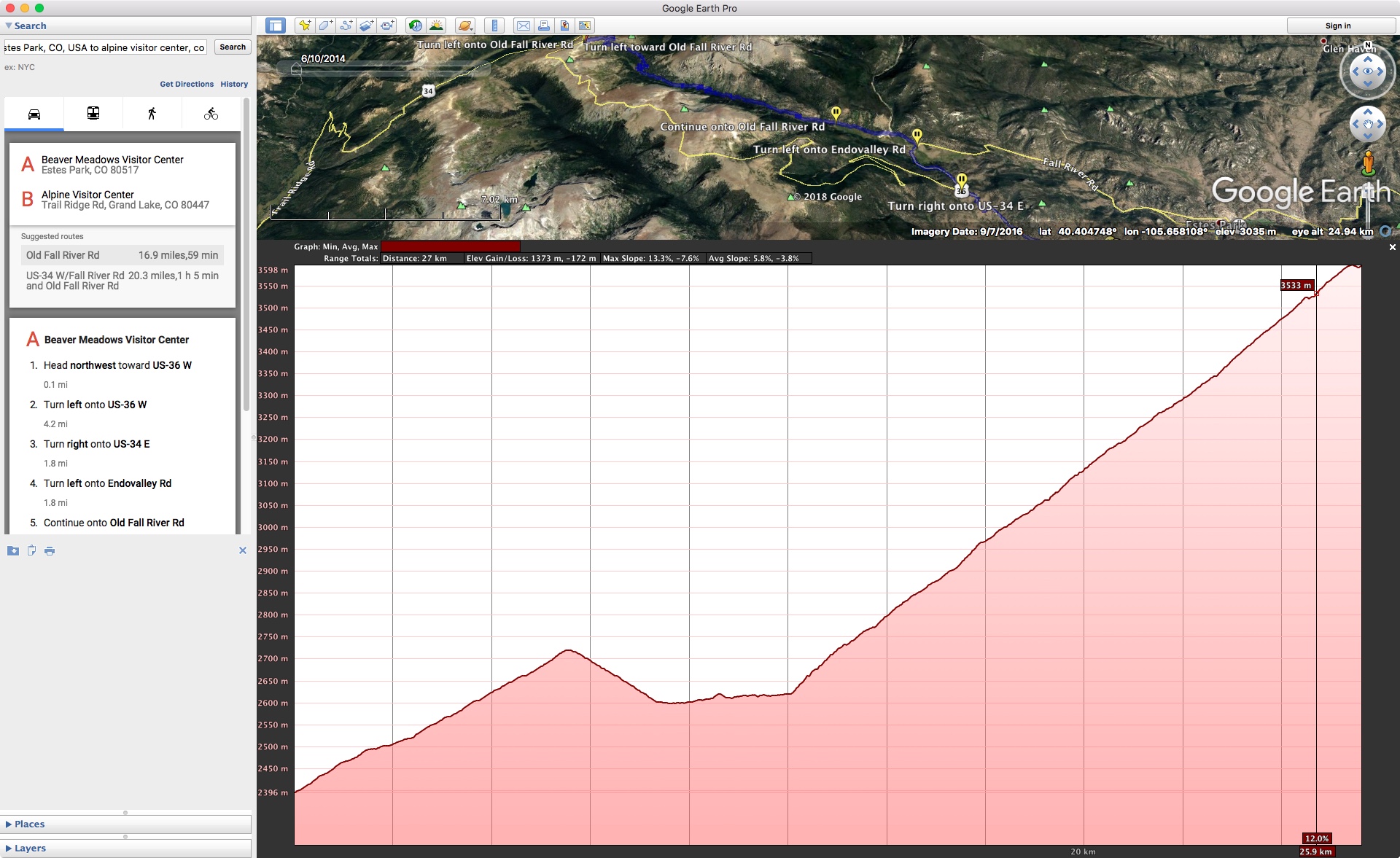The height and width of the screenshot is (858, 1400).
Task: Copy search results to My Places folder icon
Action: [13, 550]
